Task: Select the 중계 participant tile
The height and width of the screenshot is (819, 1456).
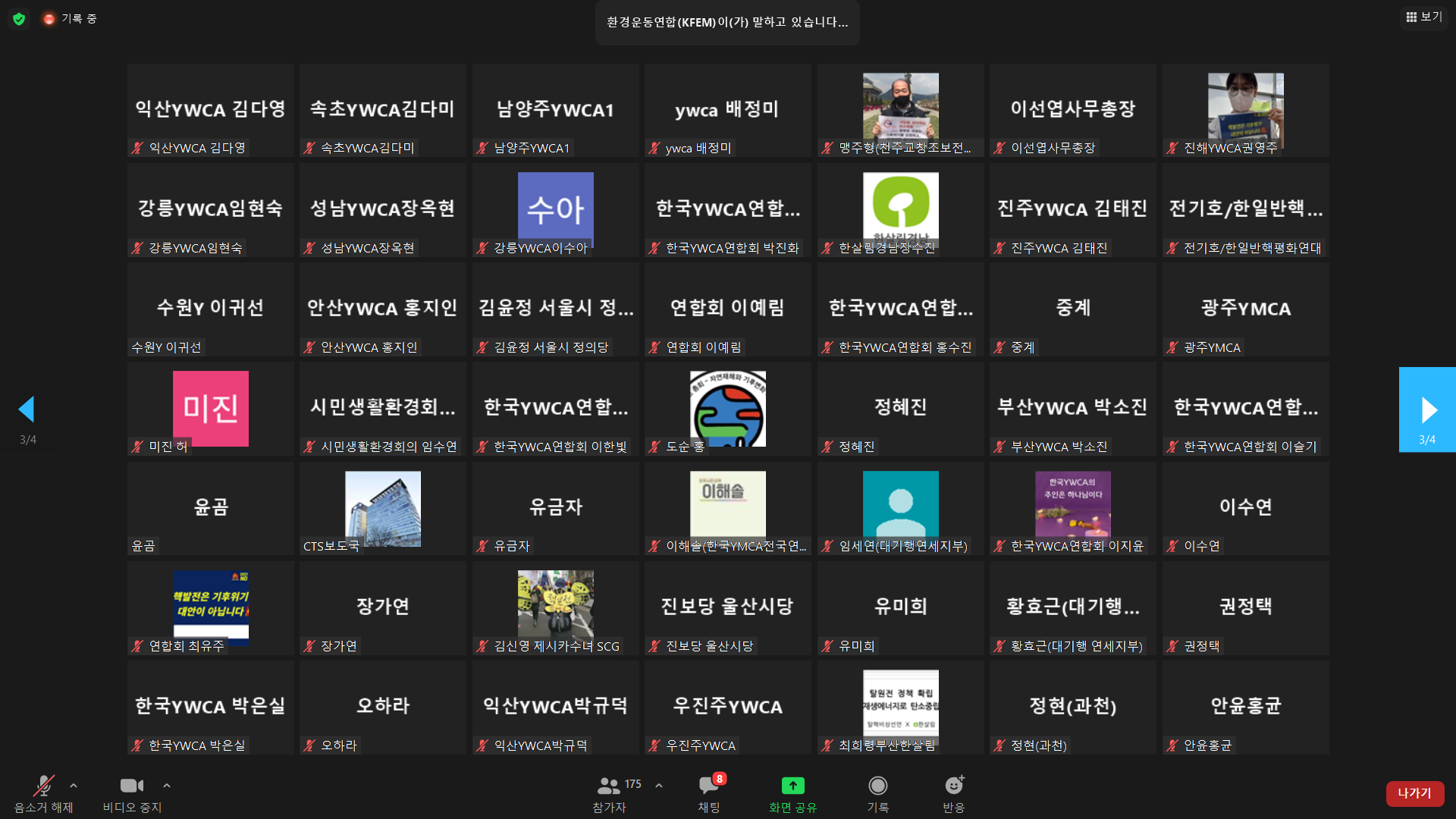Action: coord(1073,309)
